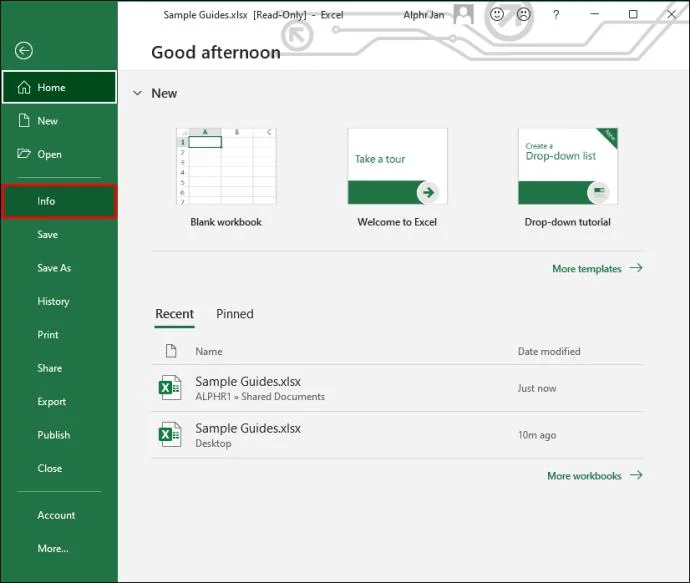
Task: Click the arrow next to More templates
Action: 636,268
